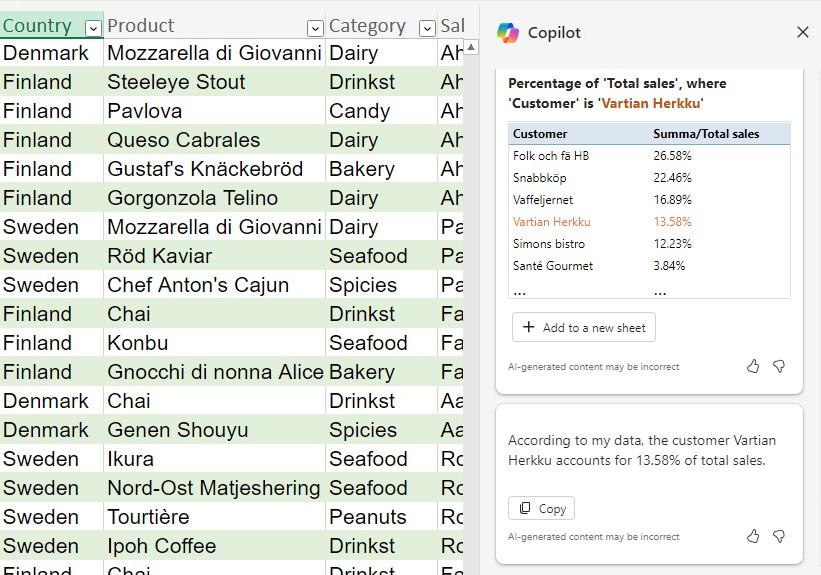Dislike the sales percentage table response
This screenshot has height=575, width=821.
tap(779, 367)
